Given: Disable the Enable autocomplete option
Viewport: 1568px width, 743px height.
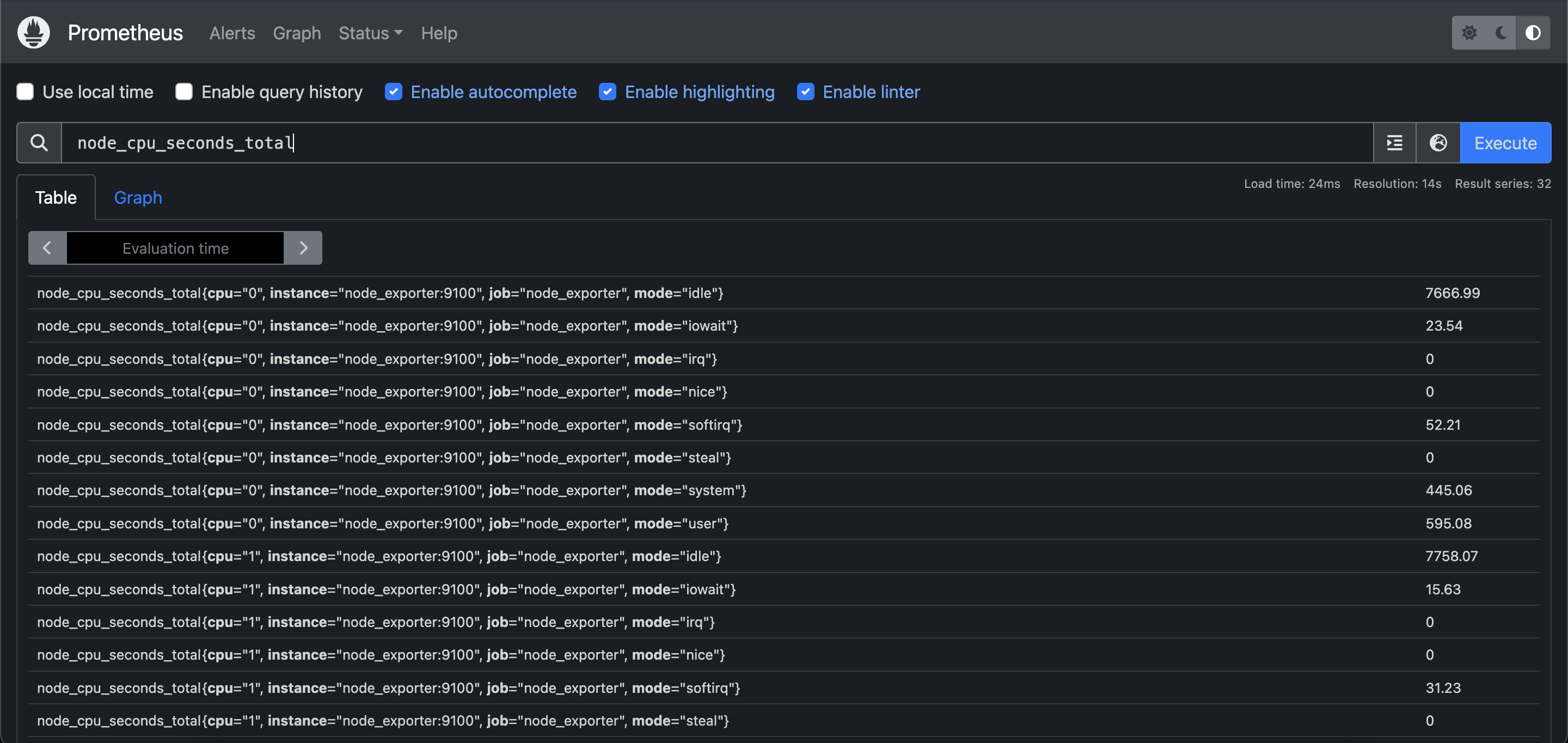Looking at the screenshot, I should tap(394, 92).
